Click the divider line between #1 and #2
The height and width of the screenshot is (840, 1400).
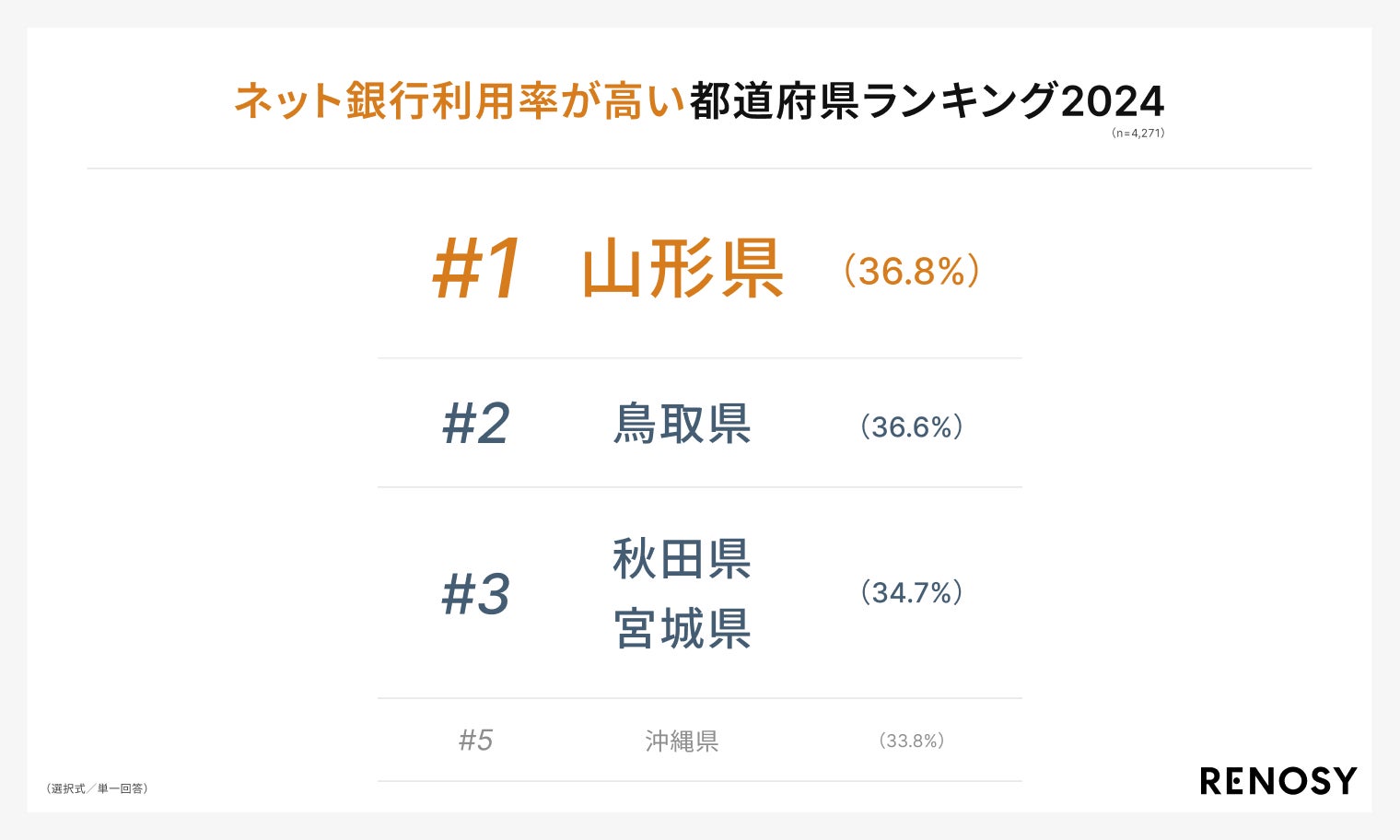click(x=699, y=358)
